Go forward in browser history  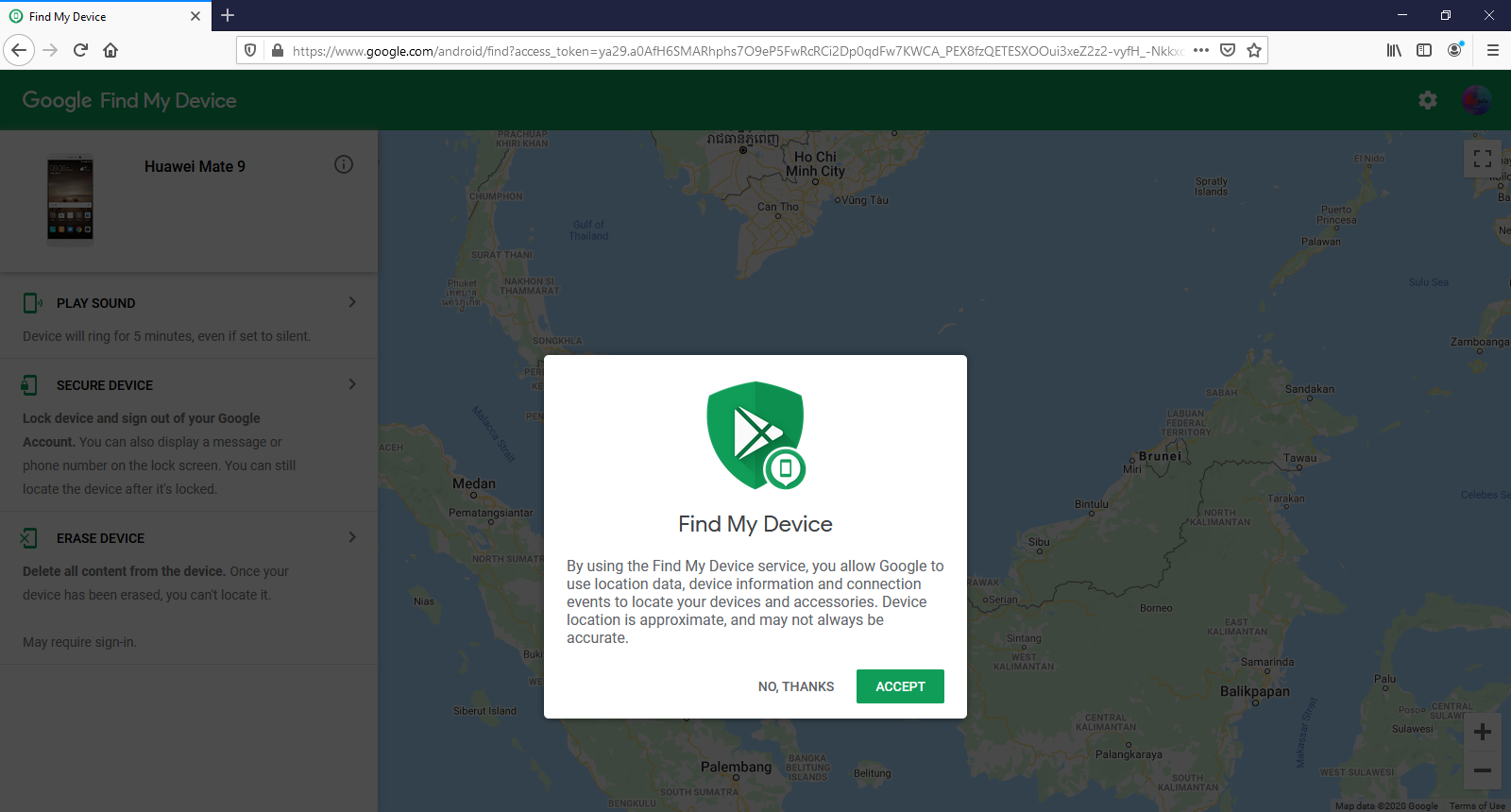[51, 50]
